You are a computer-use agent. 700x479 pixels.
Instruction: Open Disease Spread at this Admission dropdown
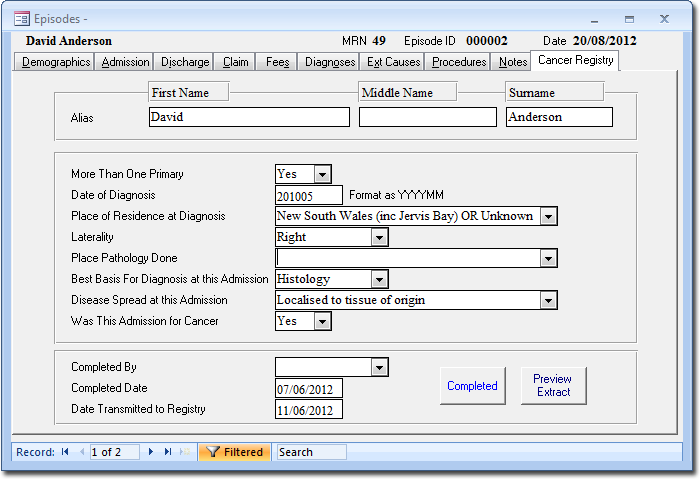[548, 300]
